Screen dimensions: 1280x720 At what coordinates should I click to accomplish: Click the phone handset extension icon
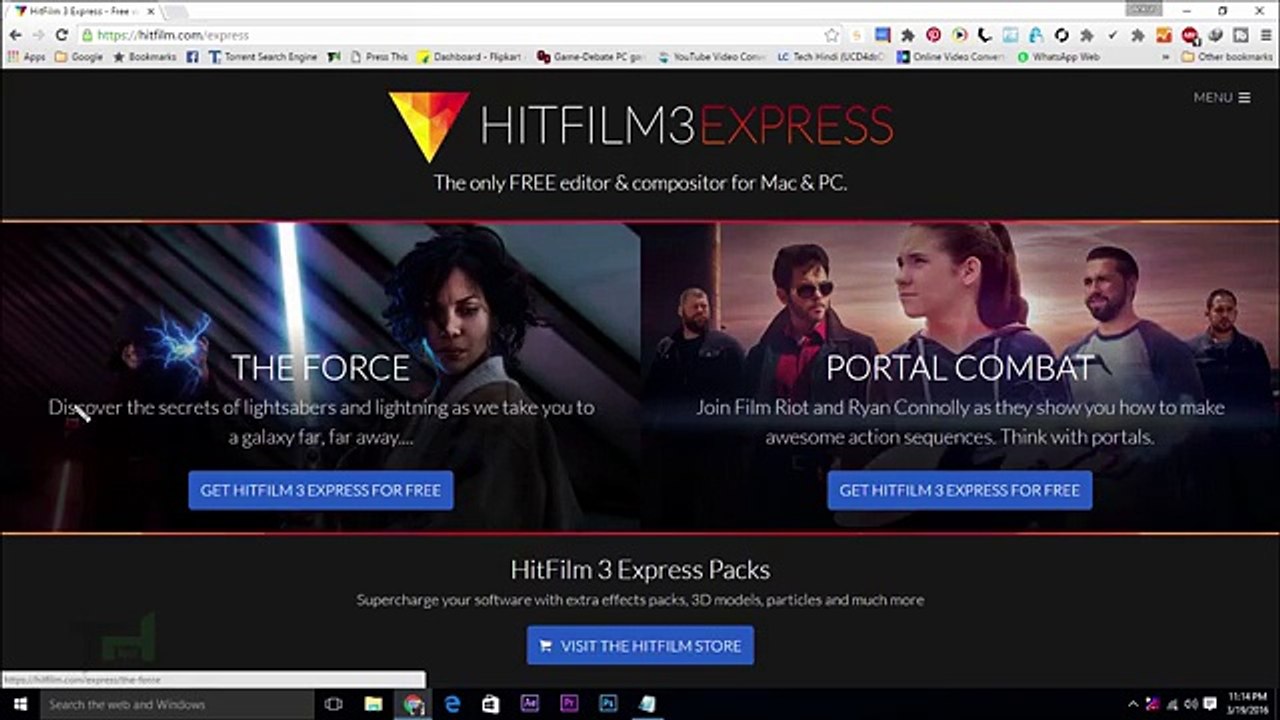click(x=984, y=35)
